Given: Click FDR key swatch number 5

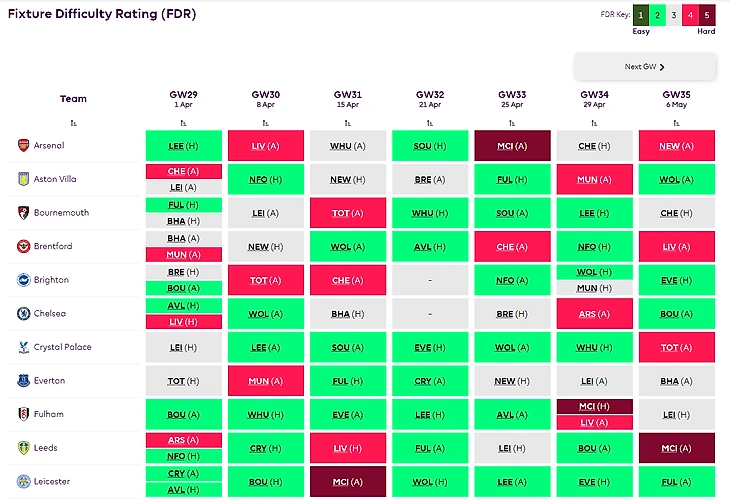Looking at the screenshot, I should point(706,15).
